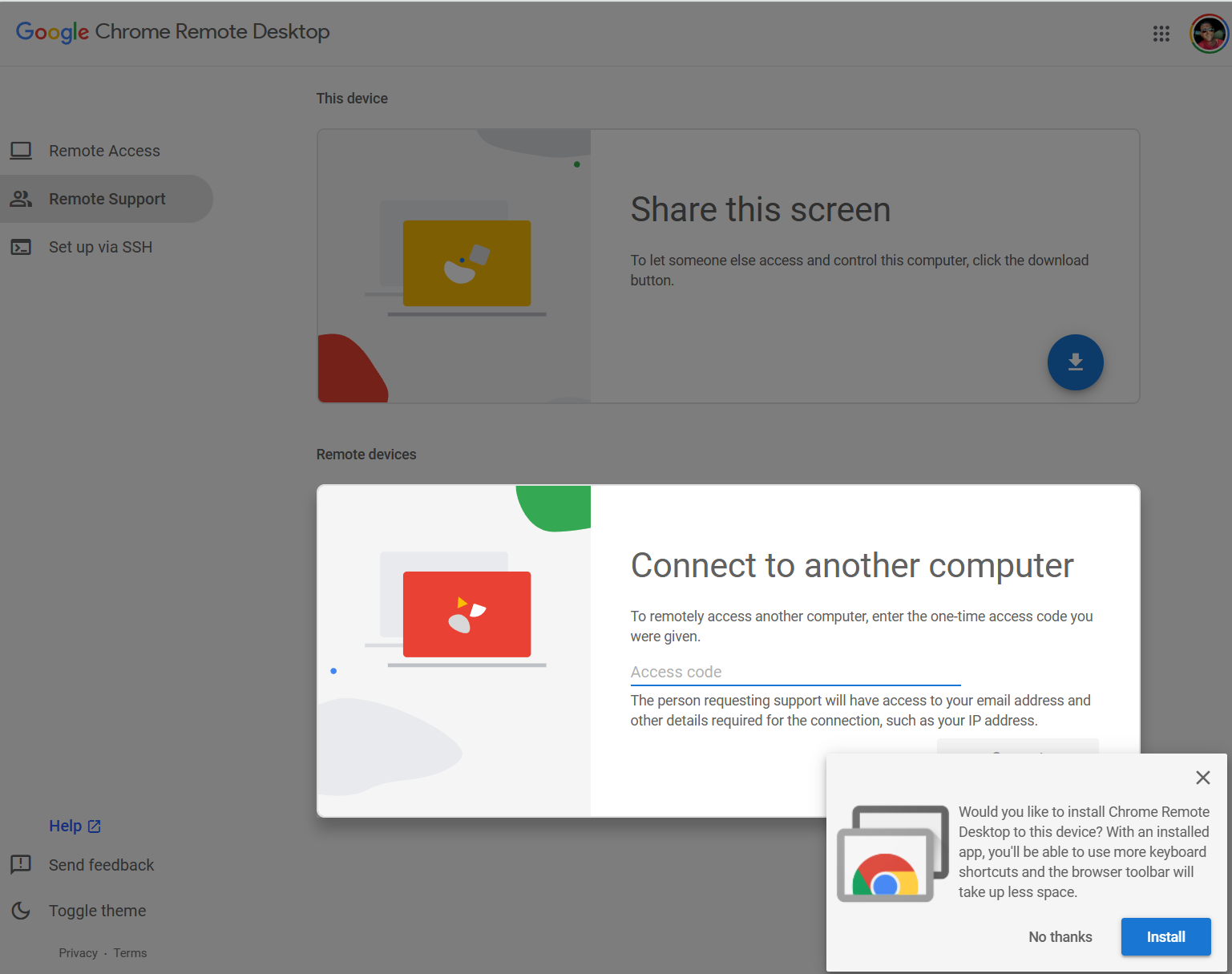Click the blue download button

pos(1075,362)
